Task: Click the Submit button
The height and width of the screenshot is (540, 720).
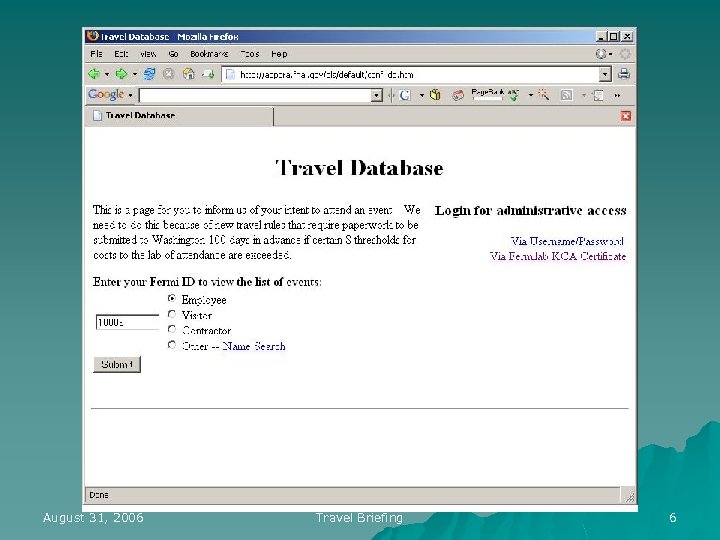Action: point(117,365)
